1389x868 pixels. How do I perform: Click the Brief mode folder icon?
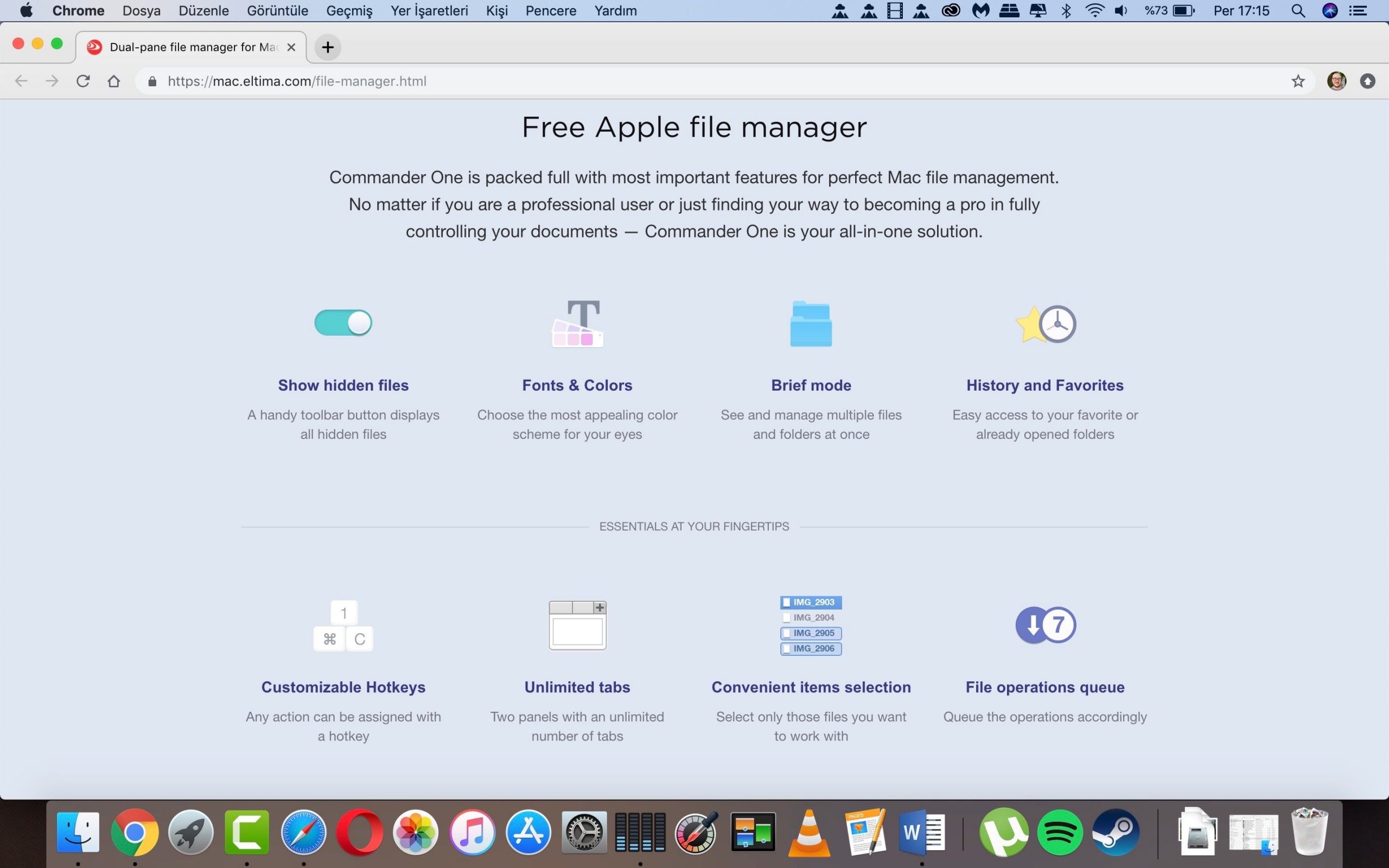coord(811,324)
